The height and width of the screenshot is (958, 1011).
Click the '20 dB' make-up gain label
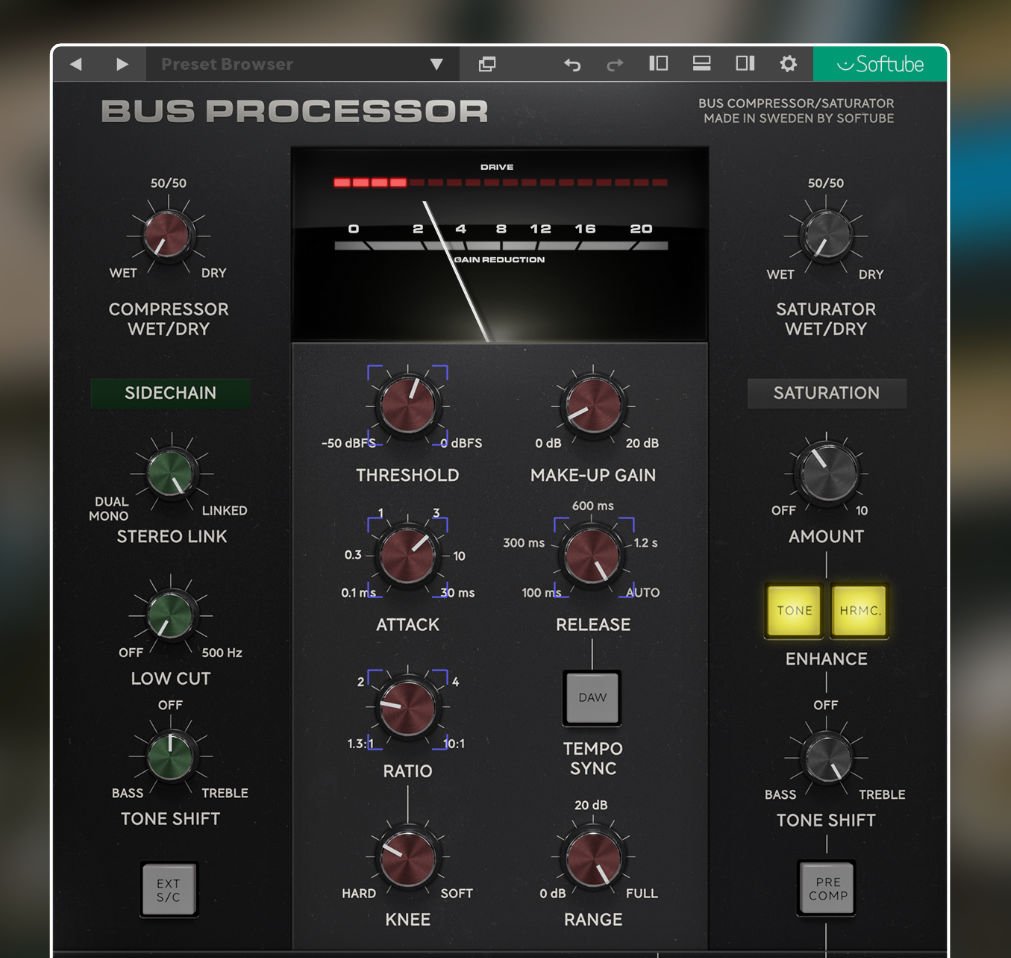[642, 443]
